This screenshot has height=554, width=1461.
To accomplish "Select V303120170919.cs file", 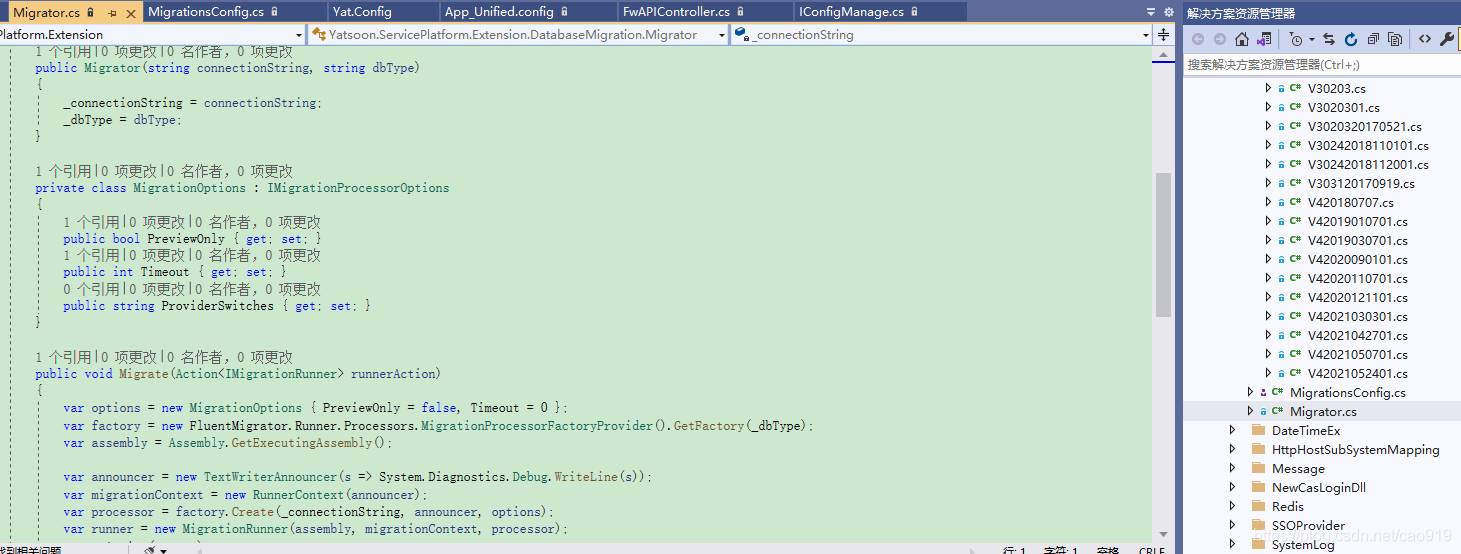I will (1361, 183).
